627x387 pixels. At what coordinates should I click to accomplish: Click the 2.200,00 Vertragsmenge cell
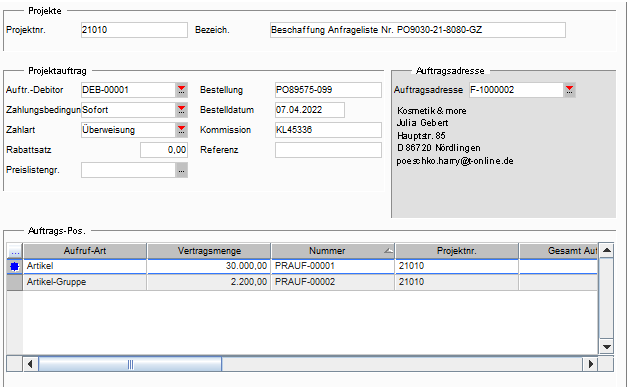[x=209, y=282]
